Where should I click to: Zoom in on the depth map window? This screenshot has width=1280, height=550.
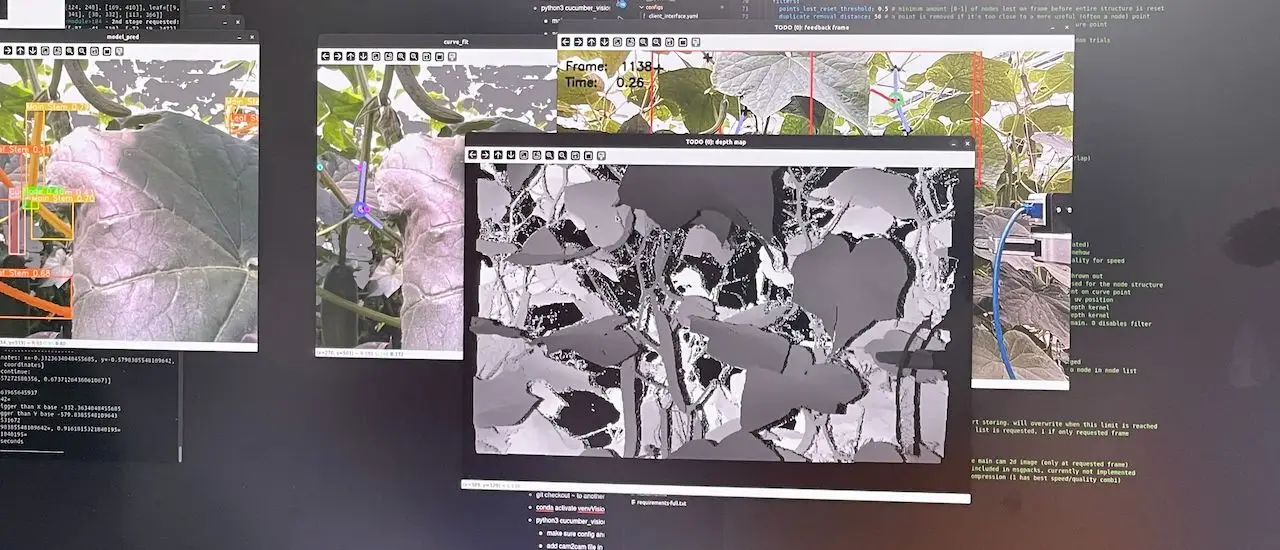(x=549, y=155)
